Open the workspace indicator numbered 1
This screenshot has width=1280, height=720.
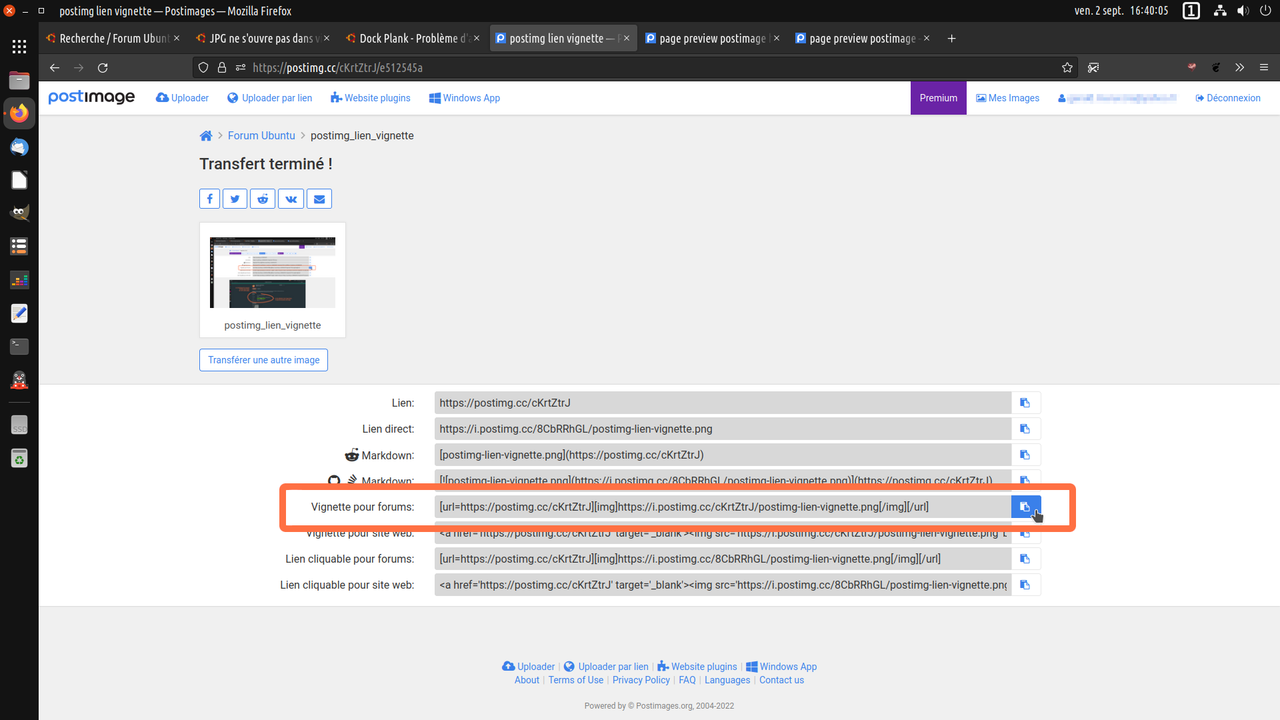pyautogui.click(x=1191, y=11)
